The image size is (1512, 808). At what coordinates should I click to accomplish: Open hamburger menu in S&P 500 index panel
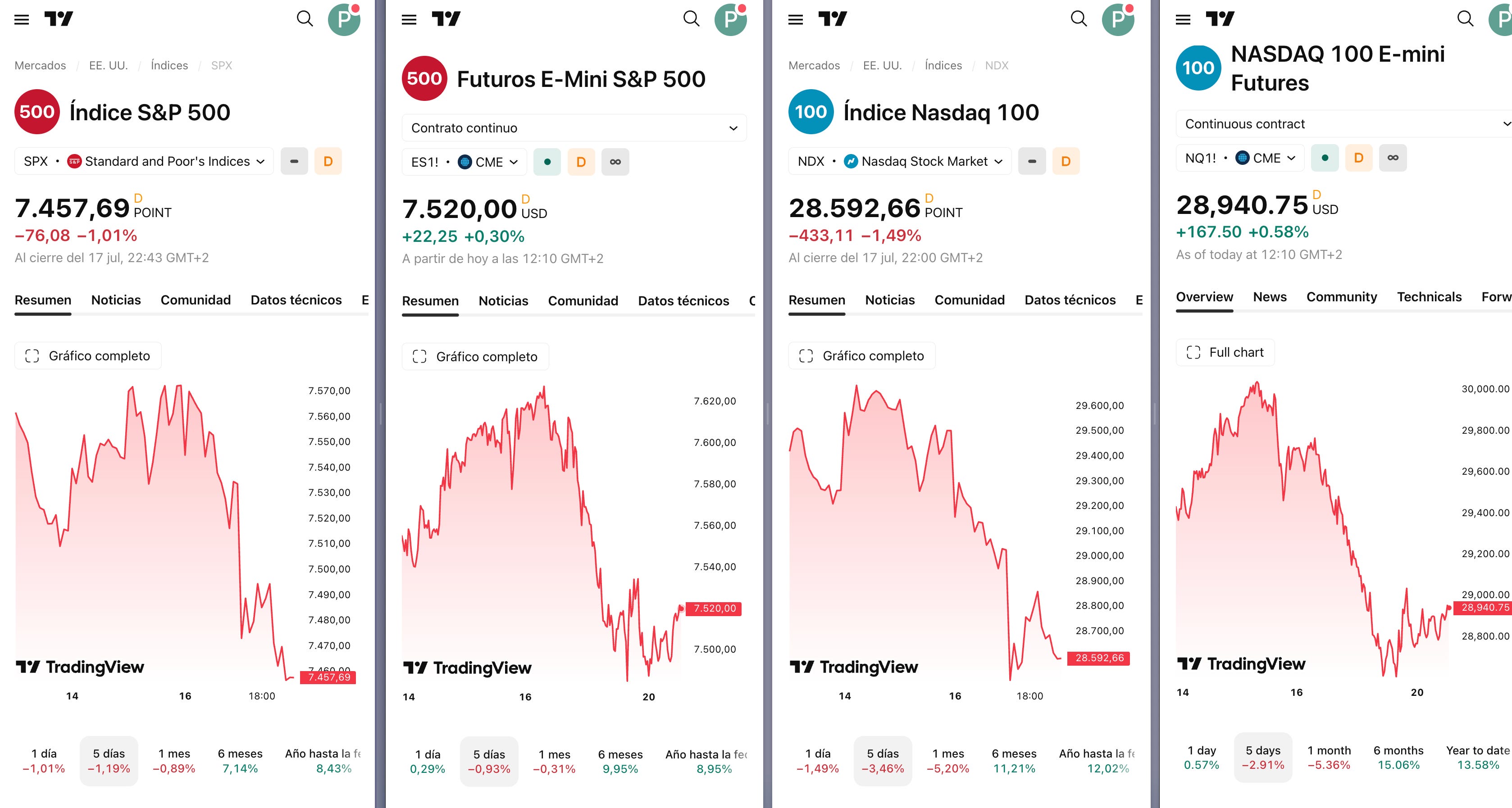22,19
